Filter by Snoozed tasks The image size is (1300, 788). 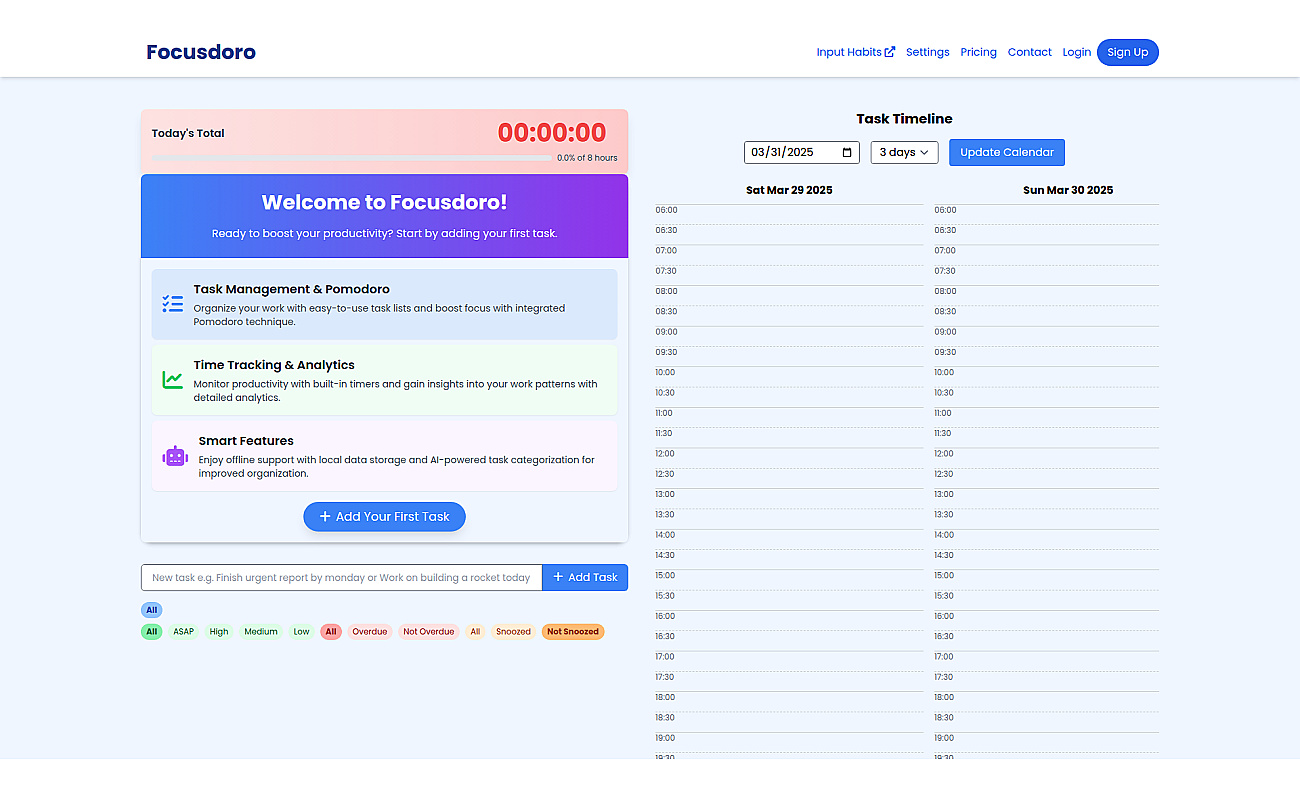click(x=514, y=632)
